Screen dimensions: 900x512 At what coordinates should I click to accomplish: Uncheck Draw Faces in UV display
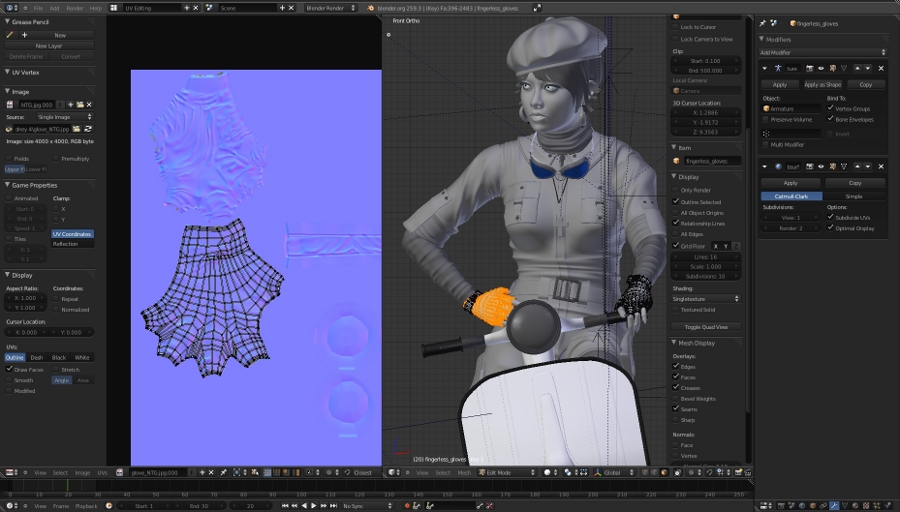(9, 369)
